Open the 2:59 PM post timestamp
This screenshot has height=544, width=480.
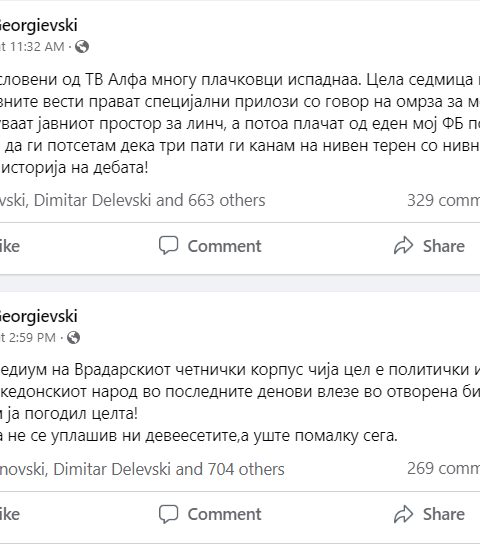(x=28, y=337)
